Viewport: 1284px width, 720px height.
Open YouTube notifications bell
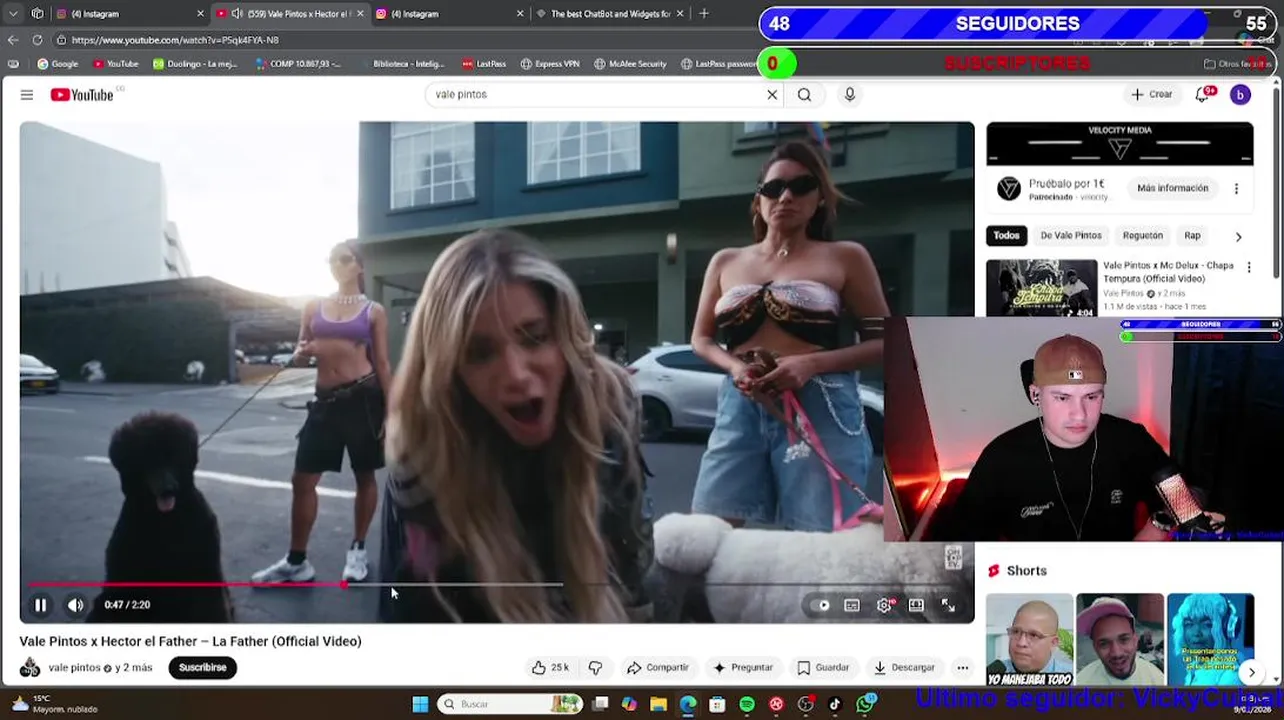click(1203, 94)
